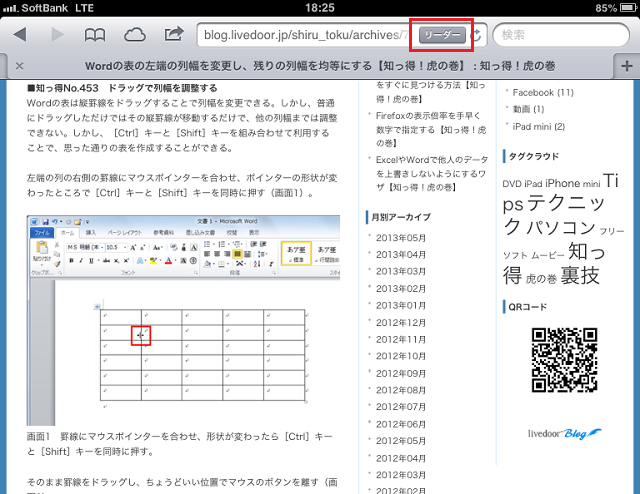Select the QRコード sidebar heading

(527, 307)
